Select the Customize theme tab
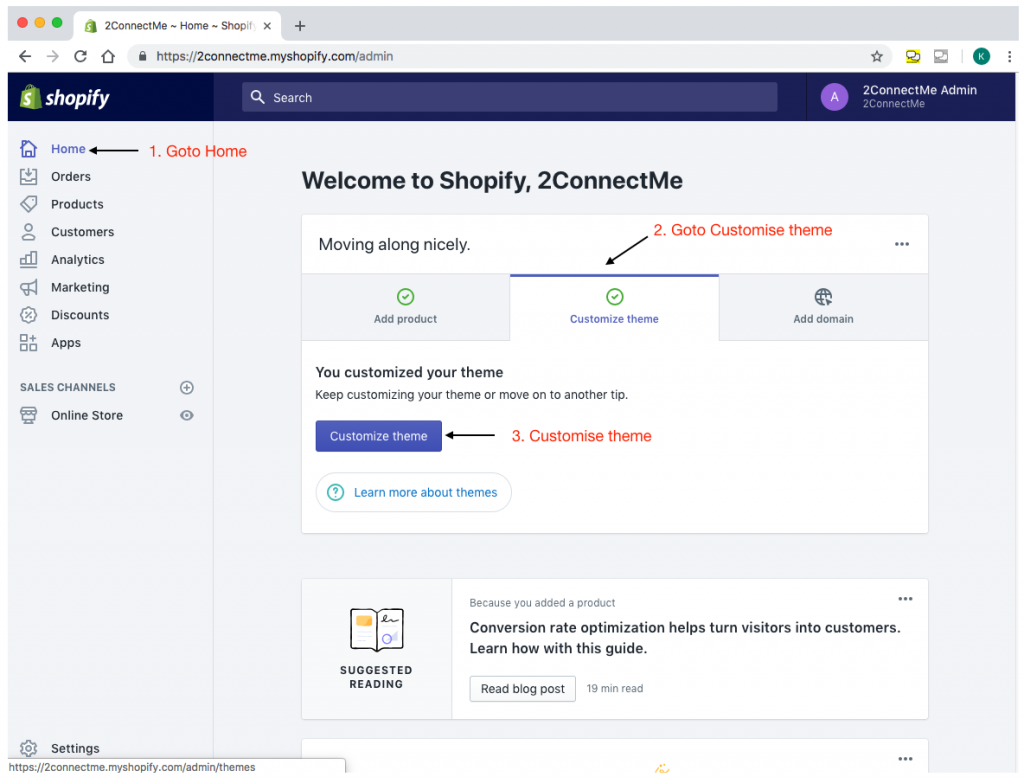 [x=615, y=307]
